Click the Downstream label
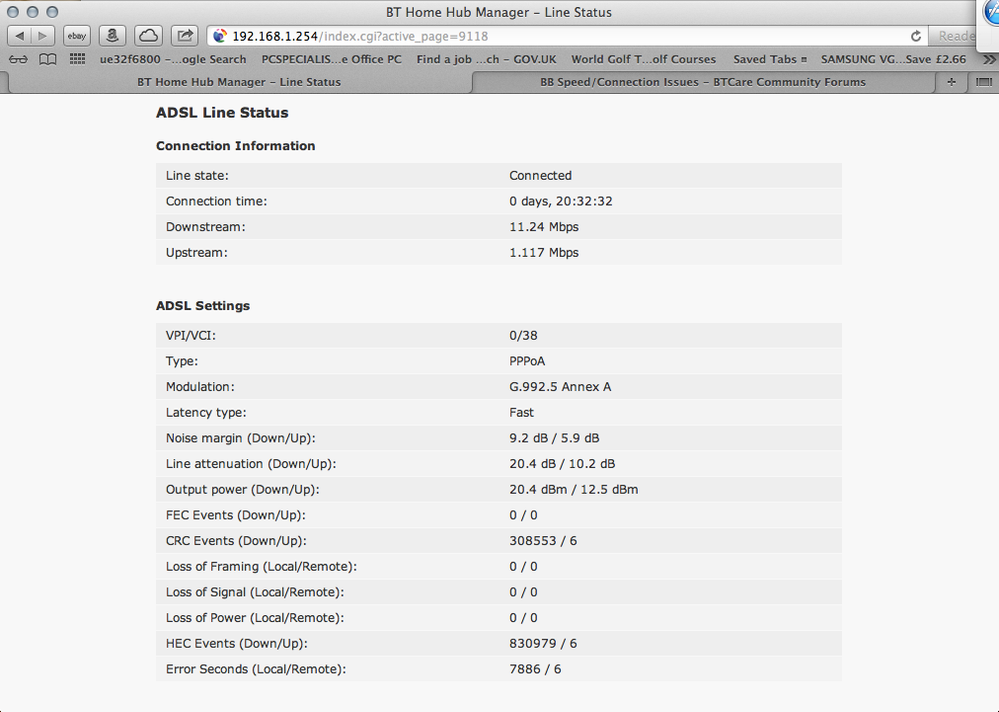 (205, 227)
